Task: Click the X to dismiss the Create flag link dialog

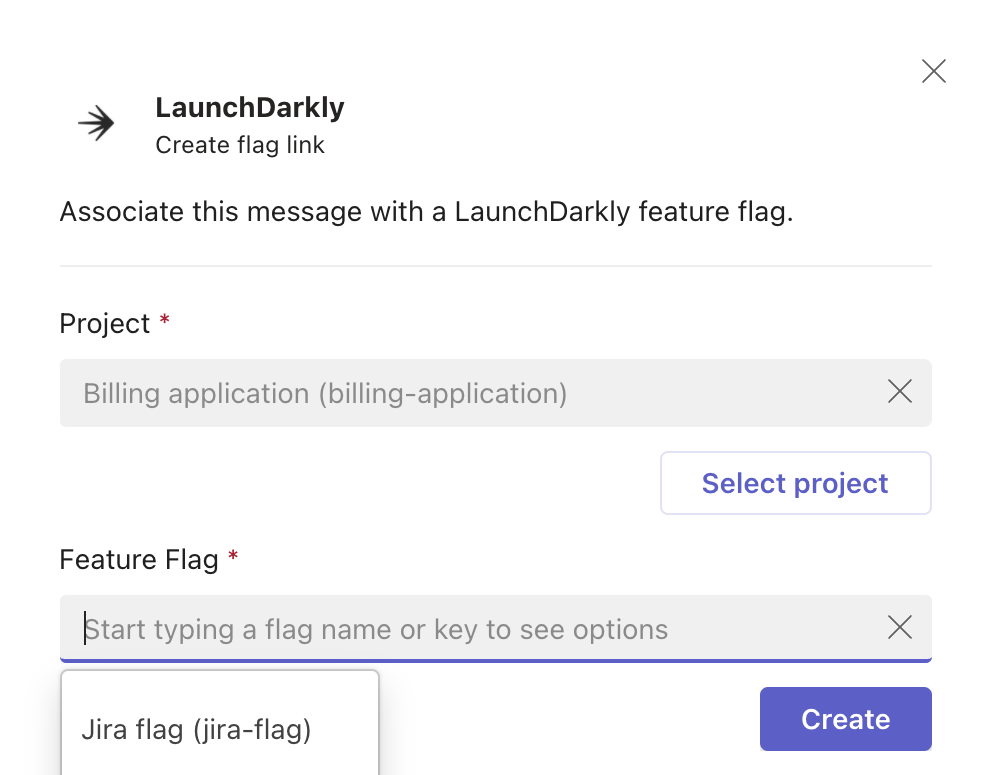Action: pyautogui.click(x=933, y=71)
